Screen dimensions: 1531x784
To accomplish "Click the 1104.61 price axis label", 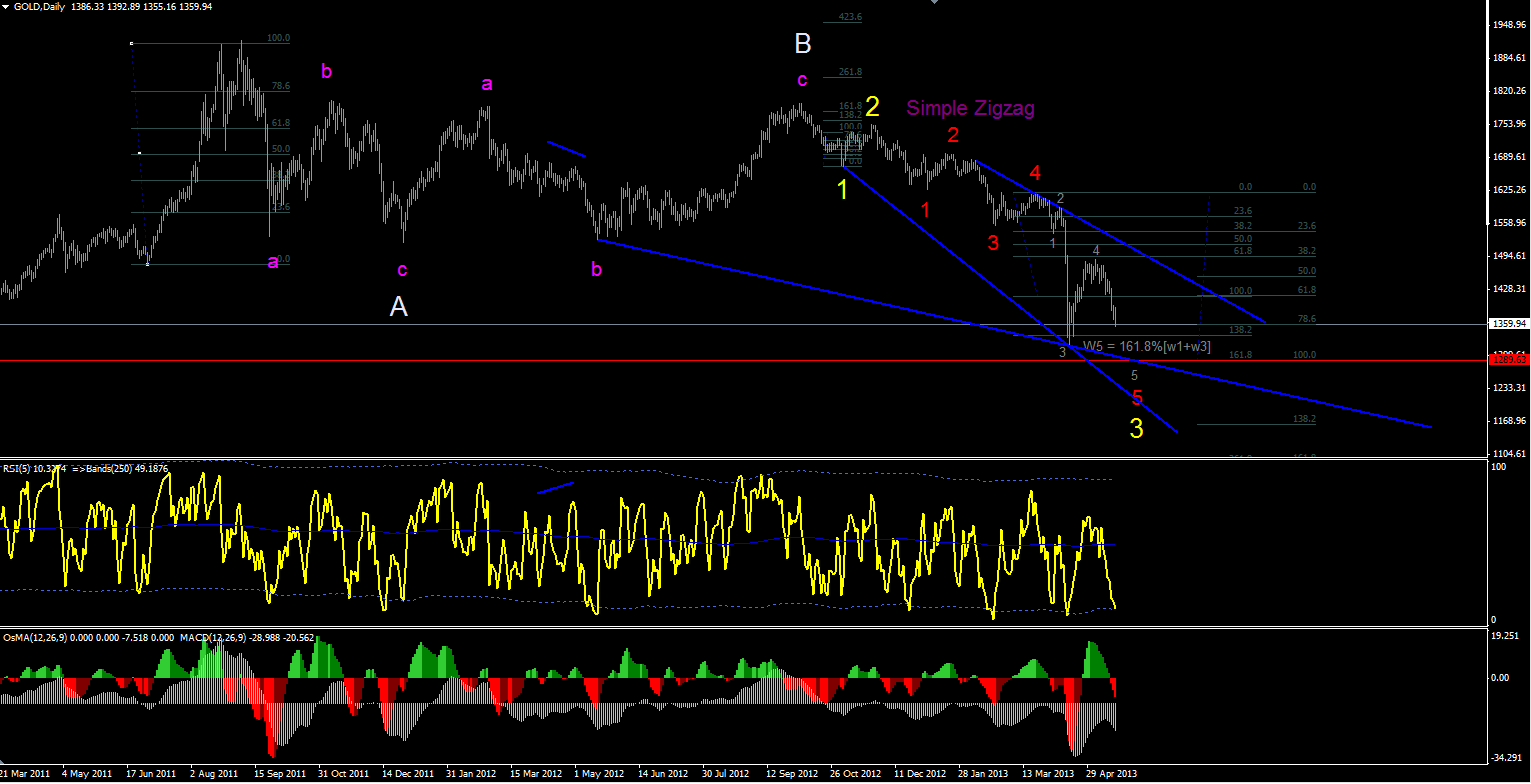I will pos(1510,453).
